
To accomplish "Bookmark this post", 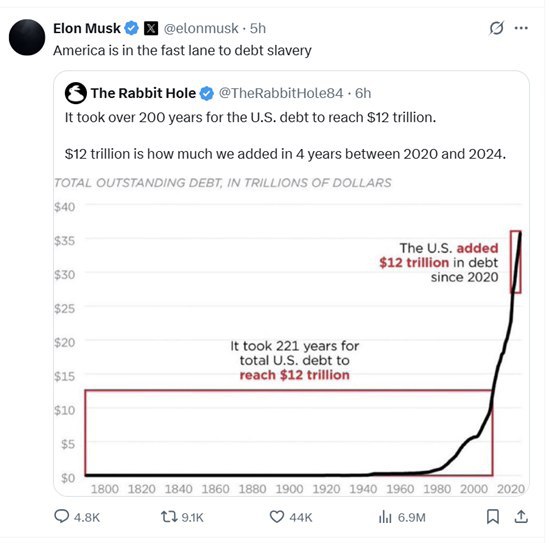I will [493, 517].
